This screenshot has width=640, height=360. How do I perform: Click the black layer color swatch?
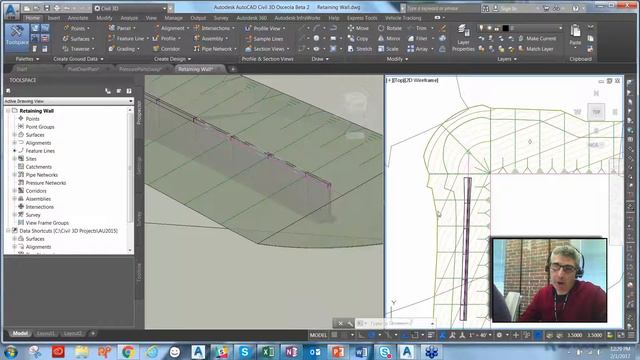(505, 28)
